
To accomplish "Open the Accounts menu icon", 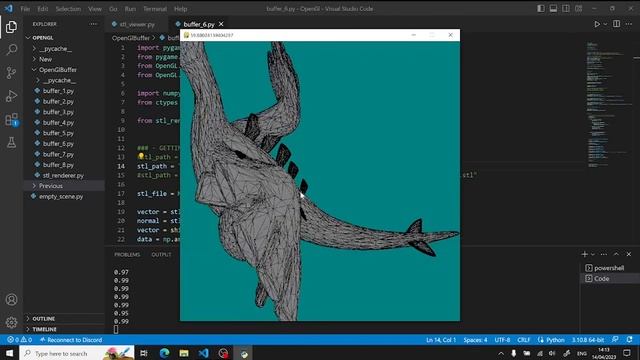I will [x=11, y=300].
